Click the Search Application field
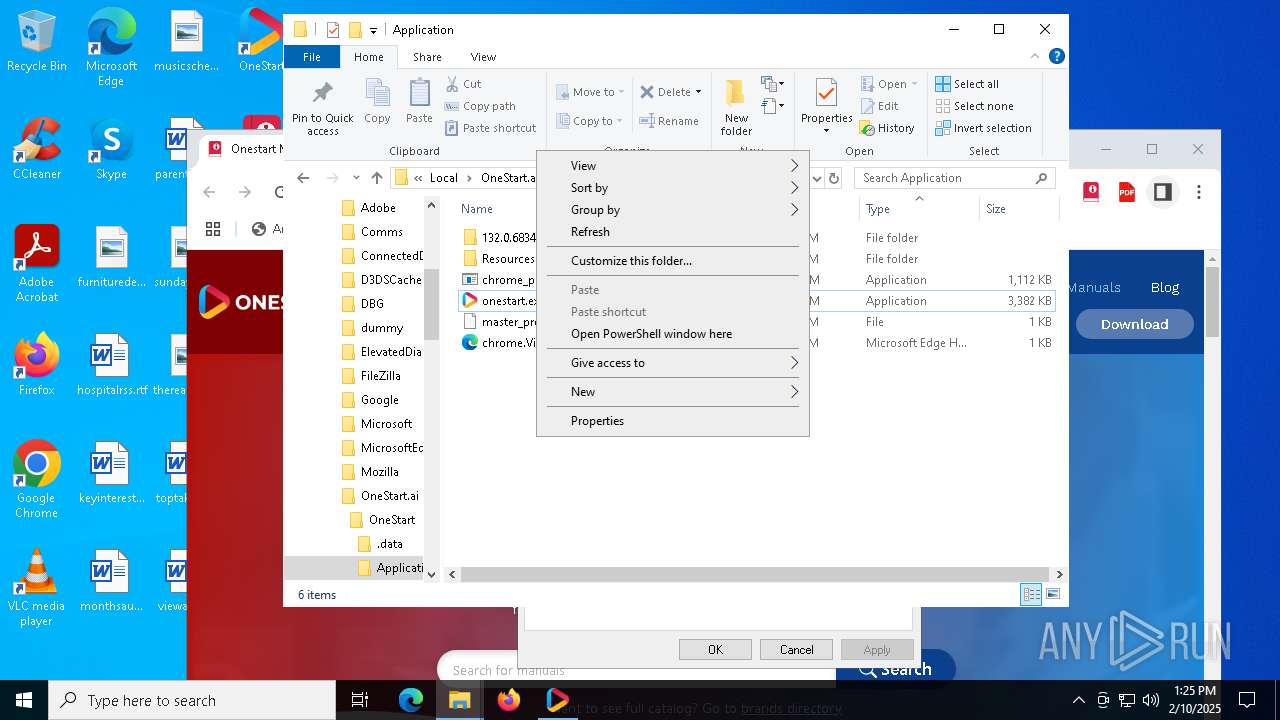The height and width of the screenshot is (720, 1280). (x=954, y=178)
